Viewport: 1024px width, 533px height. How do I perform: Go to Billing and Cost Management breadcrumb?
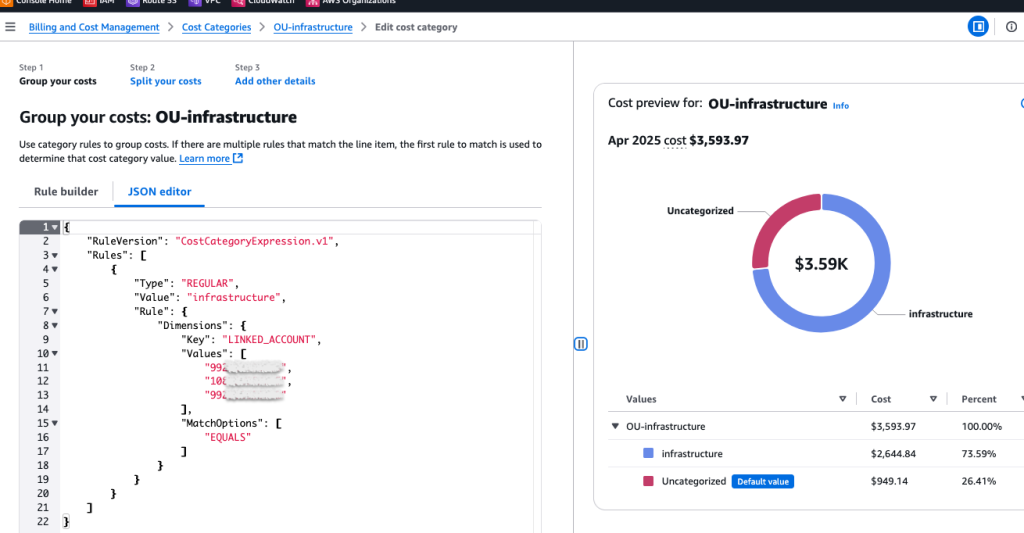(x=94, y=27)
